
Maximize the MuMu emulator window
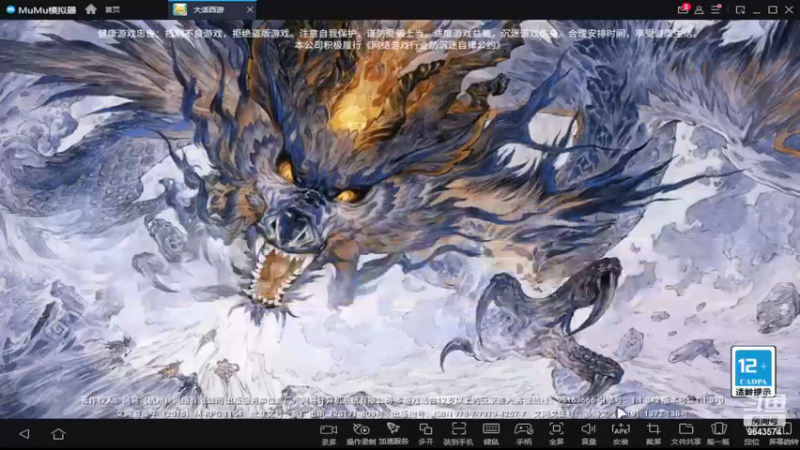[773, 10]
